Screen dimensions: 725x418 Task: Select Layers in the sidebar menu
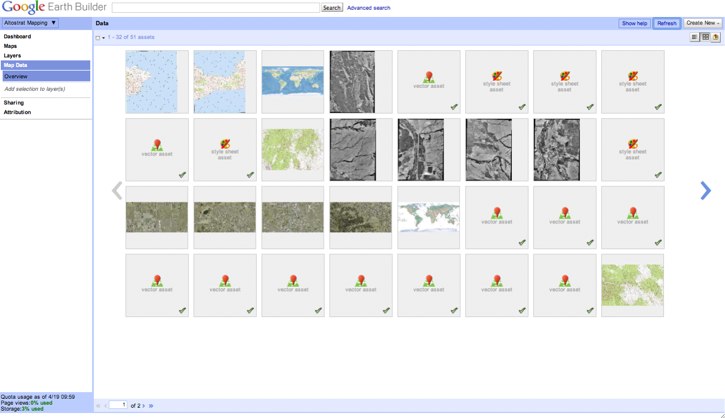tap(12, 55)
